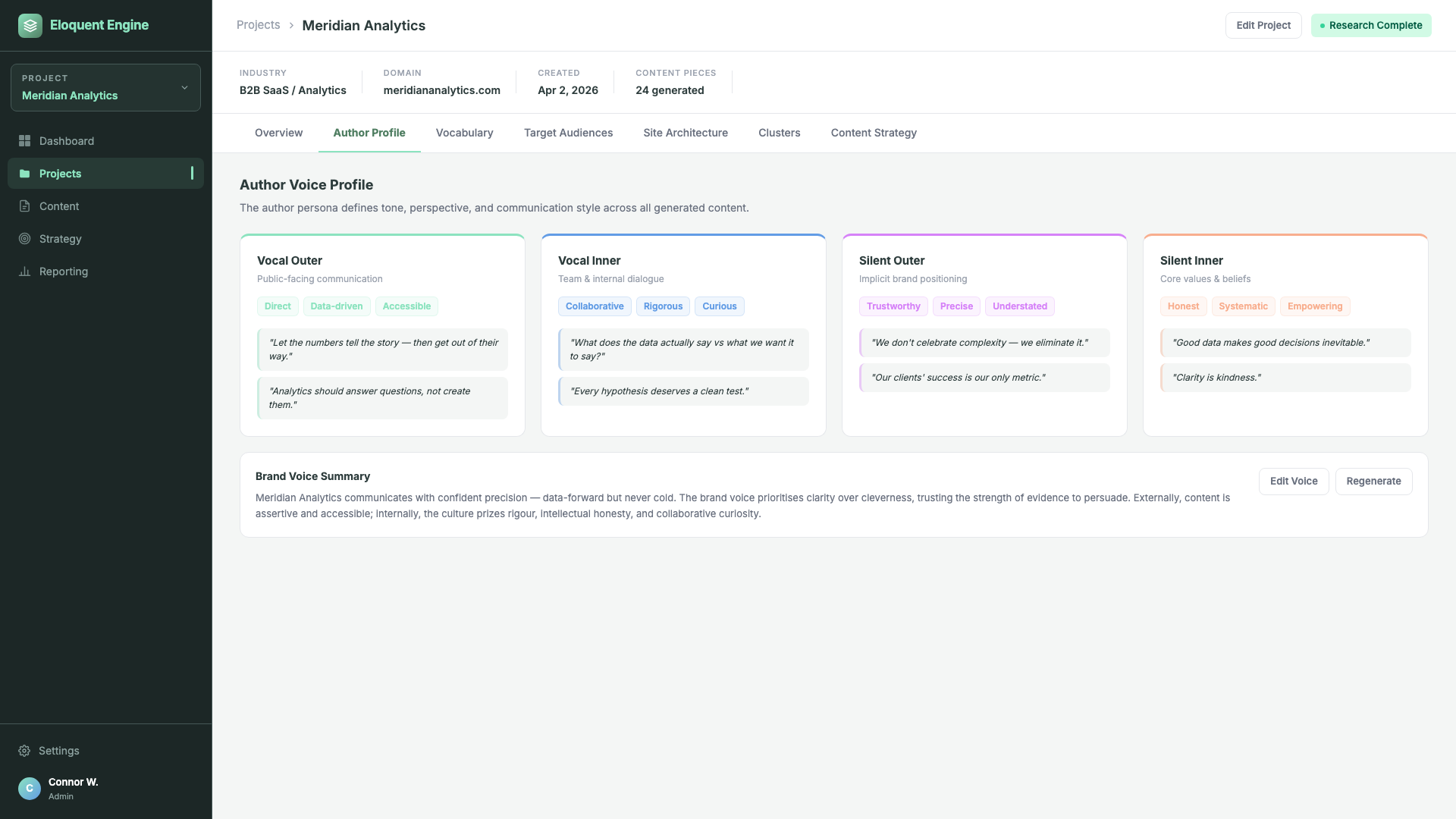The height and width of the screenshot is (819, 1456).
Task: Click the Eloquent Engine logo icon
Action: tap(30, 26)
